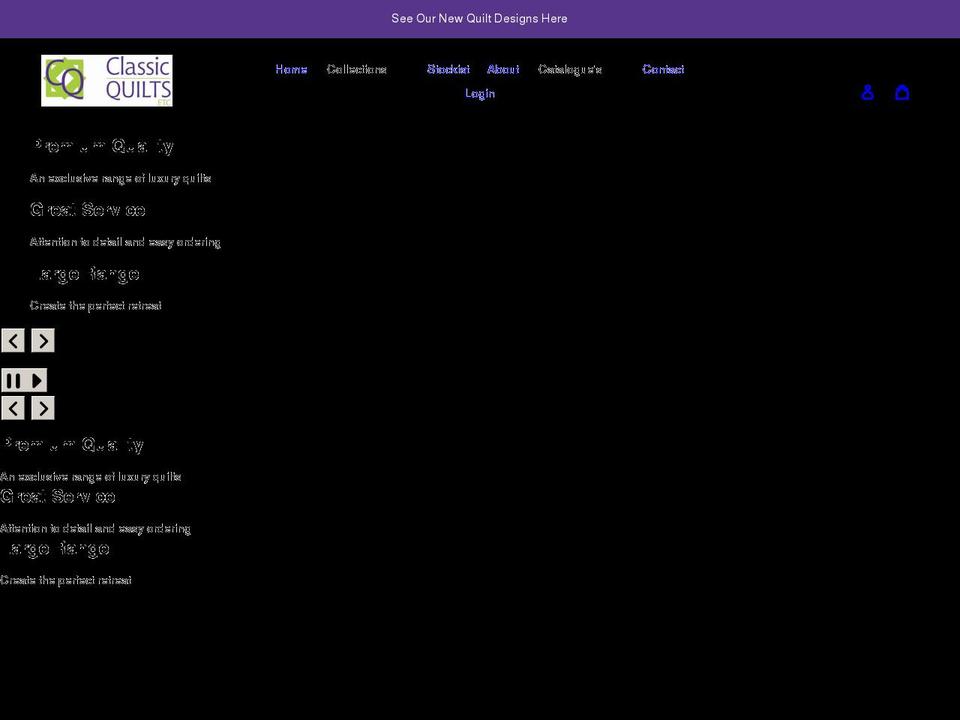This screenshot has height=720, width=960.
Task: Click previous-slide arrow just above pause button
Action: (13, 340)
